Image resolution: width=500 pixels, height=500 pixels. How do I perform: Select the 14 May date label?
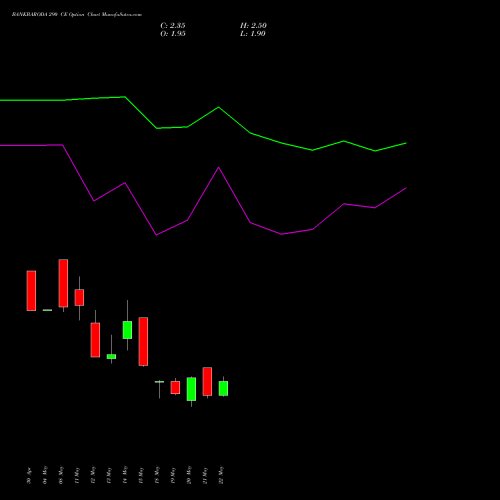tap(125, 475)
